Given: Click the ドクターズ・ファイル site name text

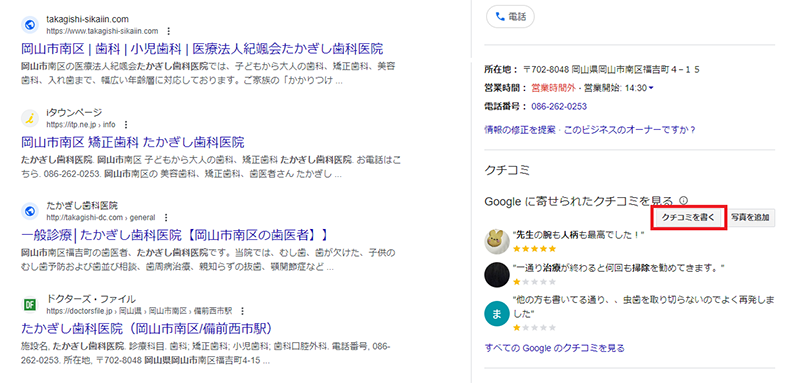Looking at the screenshot, I should pyautogui.click(x=91, y=299).
